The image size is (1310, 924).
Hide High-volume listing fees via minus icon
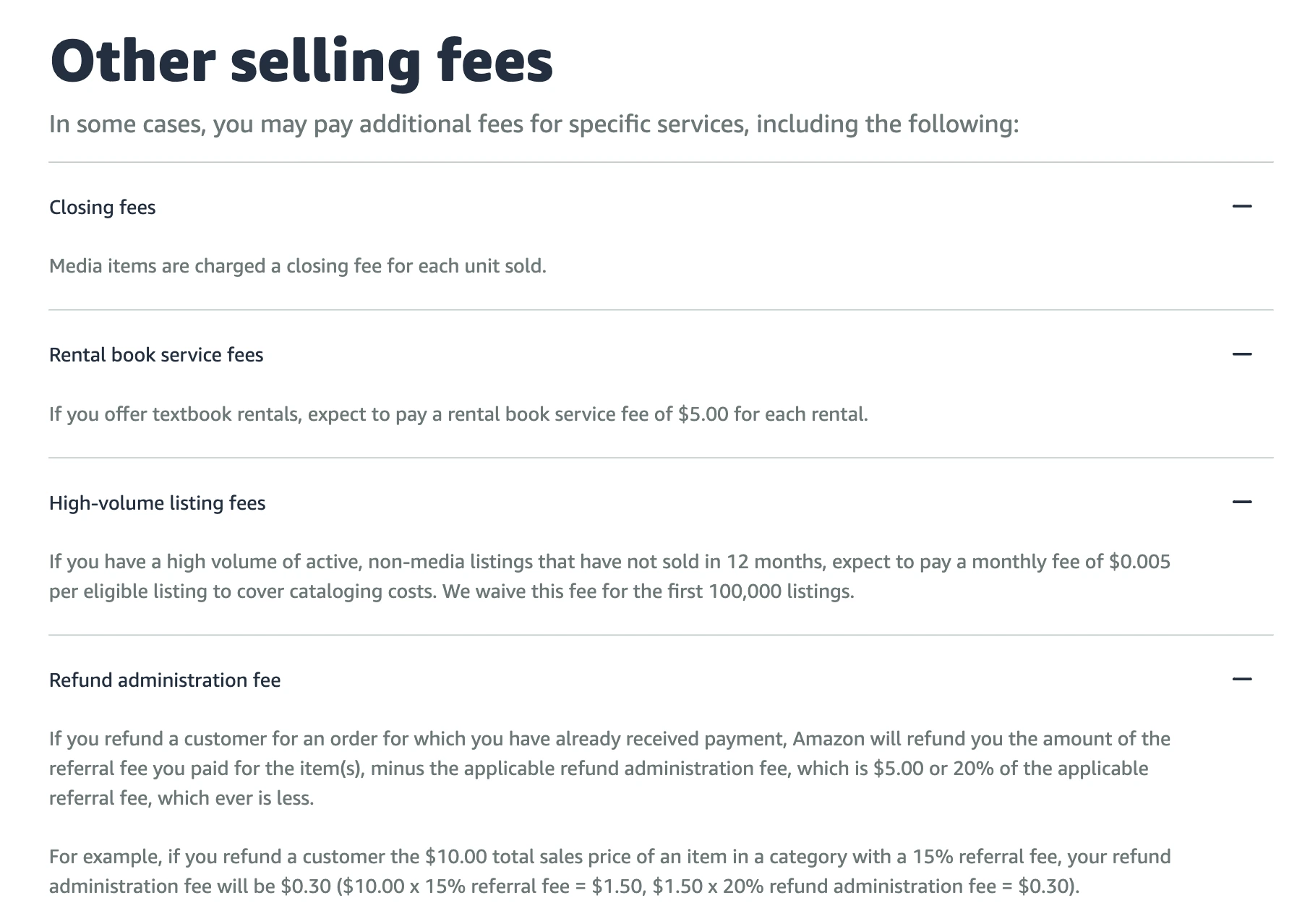[1241, 502]
